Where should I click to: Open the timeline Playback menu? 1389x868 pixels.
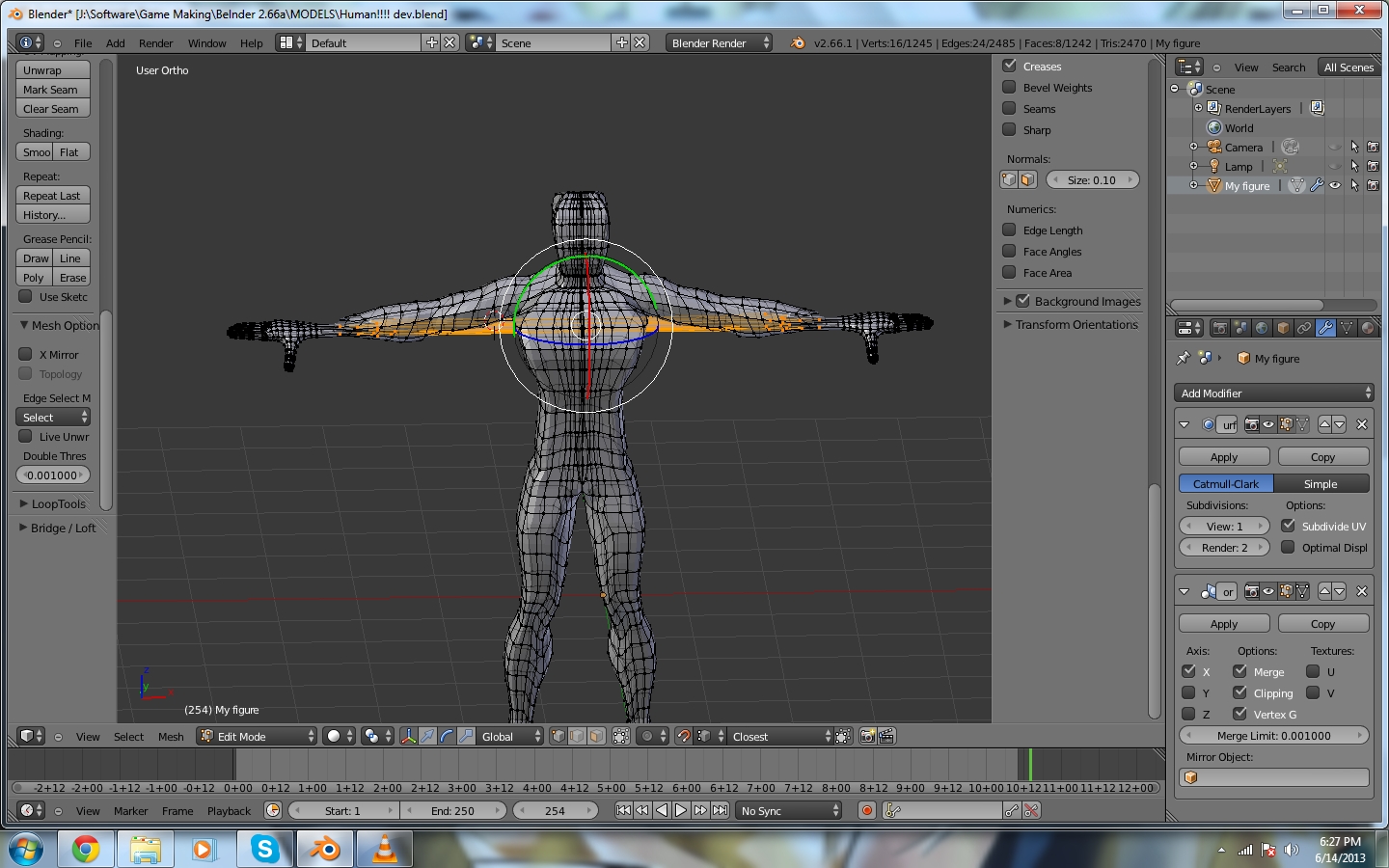tap(229, 810)
